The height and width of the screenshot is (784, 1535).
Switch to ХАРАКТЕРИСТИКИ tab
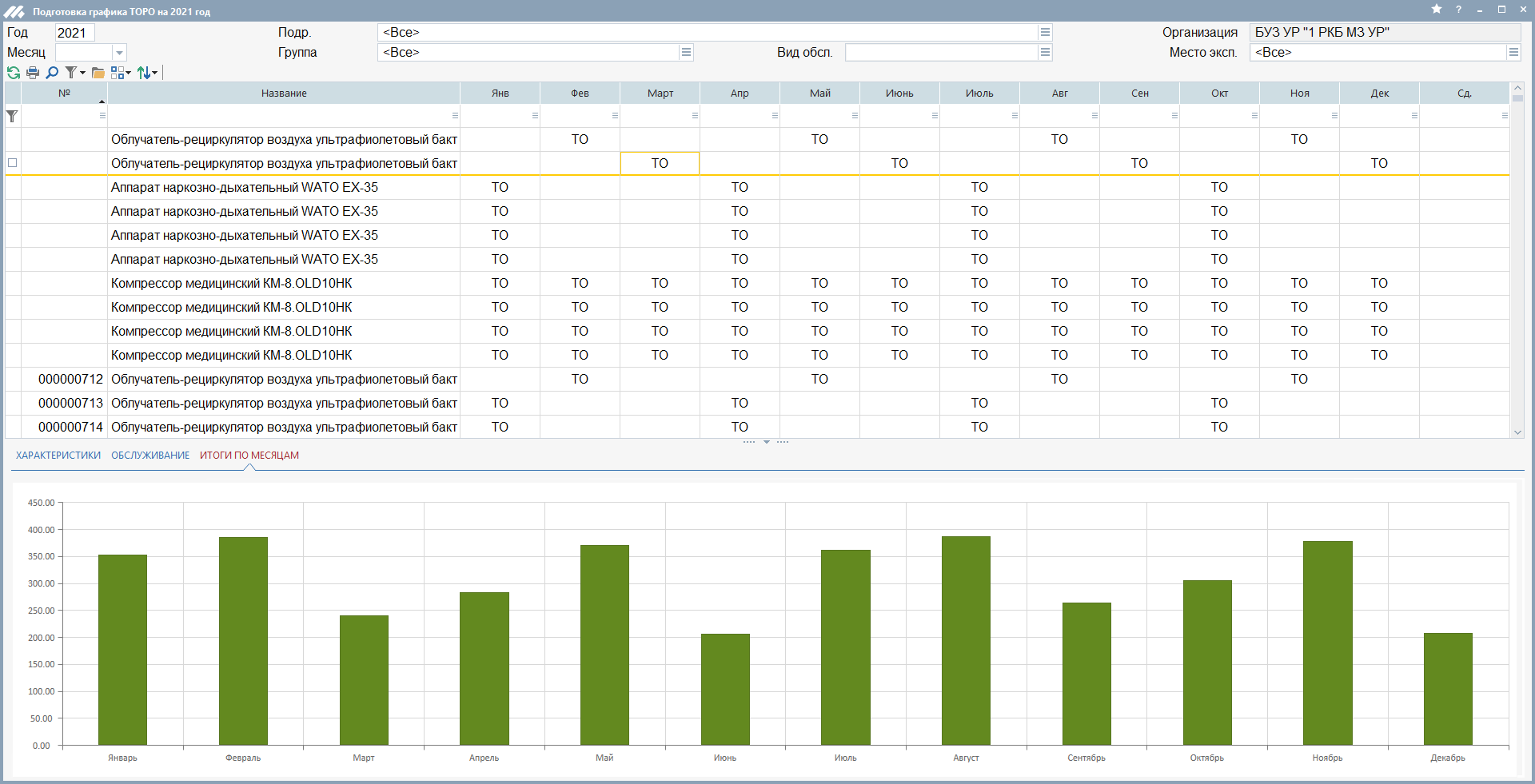(x=58, y=456)
